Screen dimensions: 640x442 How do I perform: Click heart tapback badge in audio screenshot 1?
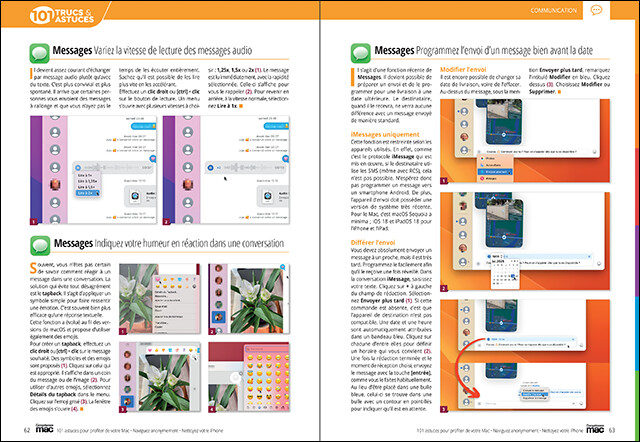[x=153, y=158]
